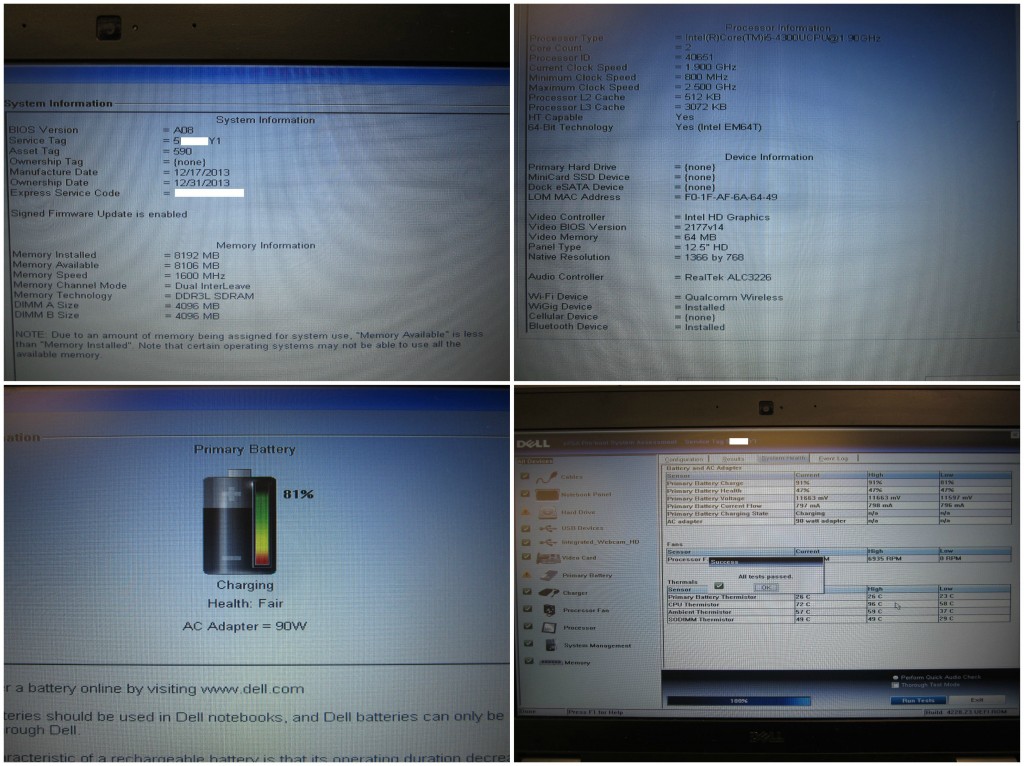Viewport: 1024px width, 766px height.
Task: Click the warning triangle beside Hard Drive
Action: tap(526, 512)
